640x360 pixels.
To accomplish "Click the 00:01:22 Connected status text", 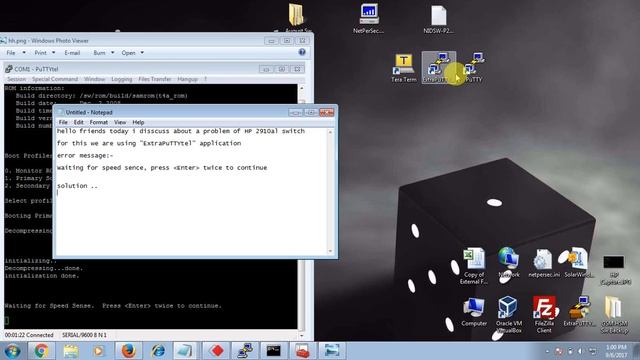I will point(29,335).
